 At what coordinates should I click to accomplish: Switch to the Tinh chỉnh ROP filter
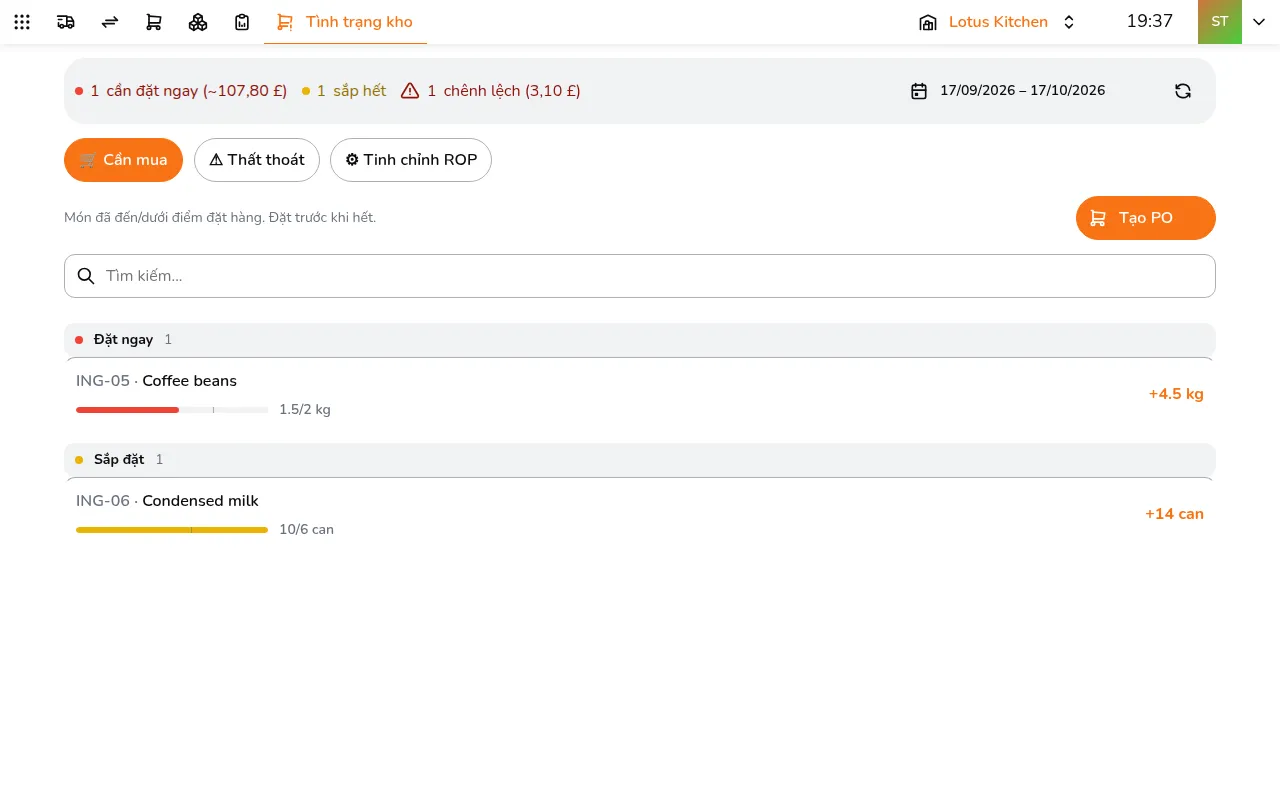(x=411, y=160)
